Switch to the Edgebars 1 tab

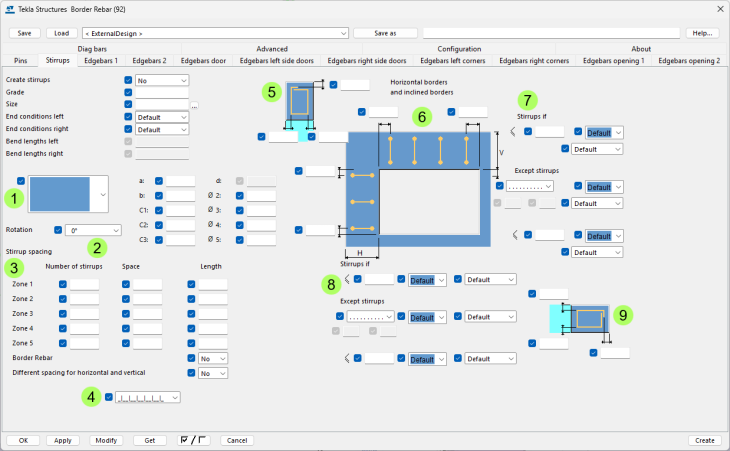pyautogui.click(x=100, y=61)
